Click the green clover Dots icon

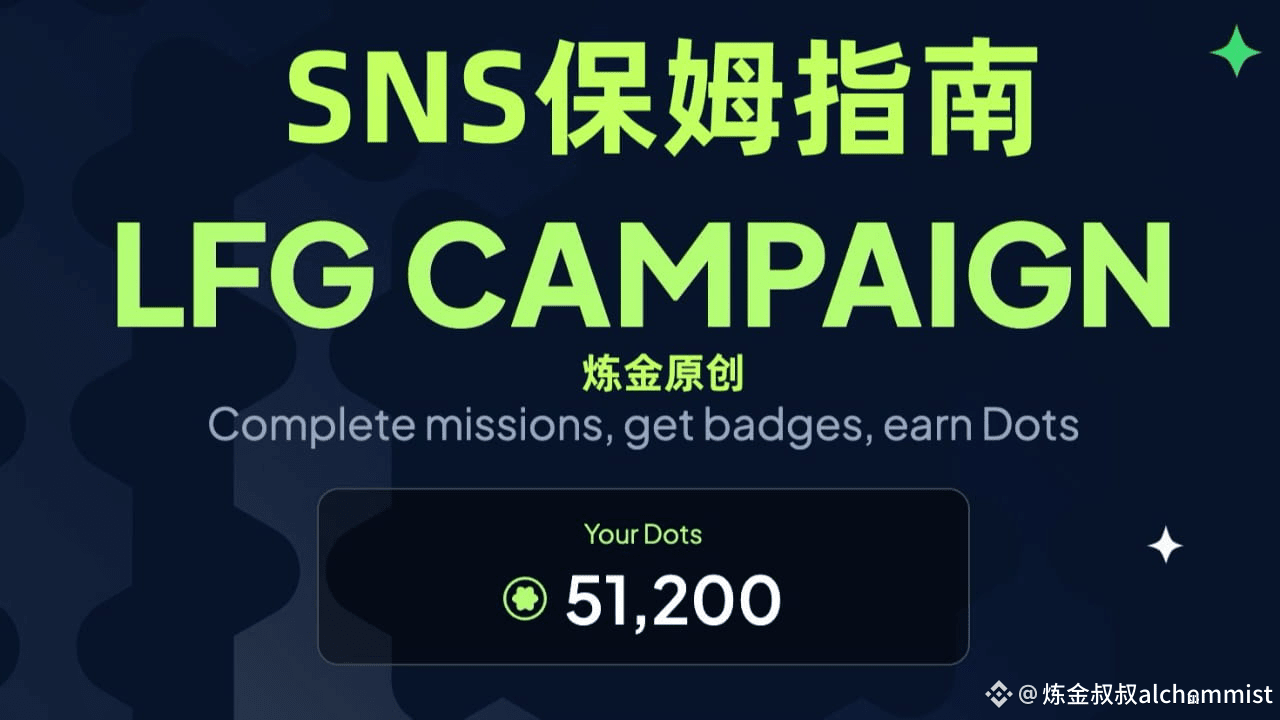(524, 600)
